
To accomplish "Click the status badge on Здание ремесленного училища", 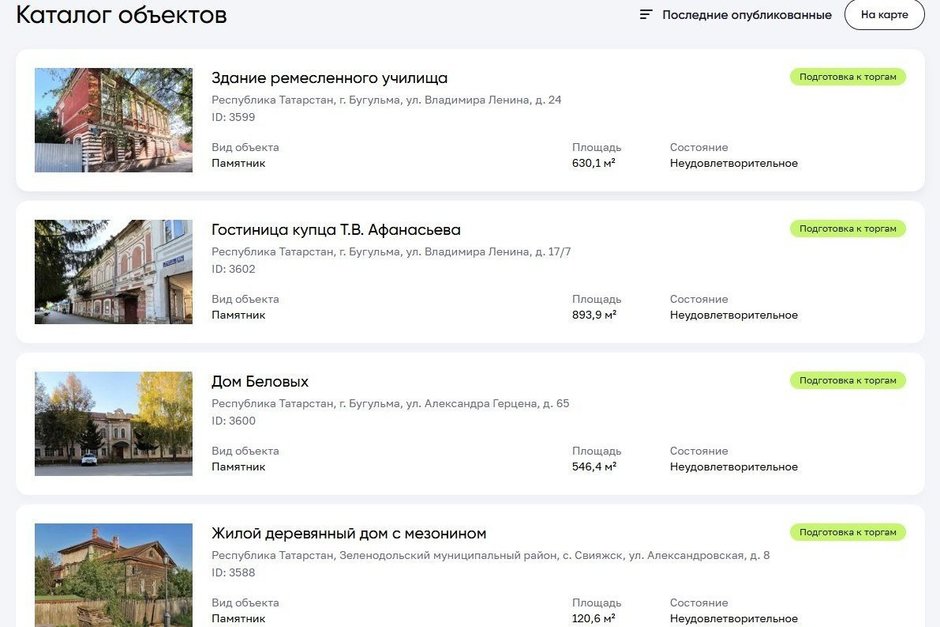I will 847,77.
